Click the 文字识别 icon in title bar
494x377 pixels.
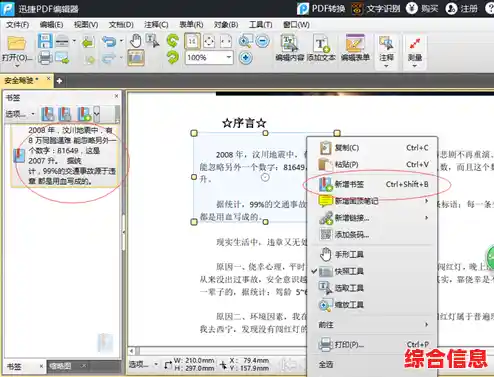click(x=357, y=9)
